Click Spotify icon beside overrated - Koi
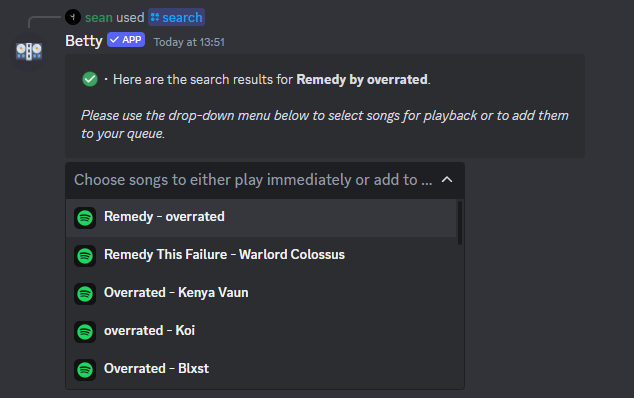634x398 pixels. coord(85,332)
